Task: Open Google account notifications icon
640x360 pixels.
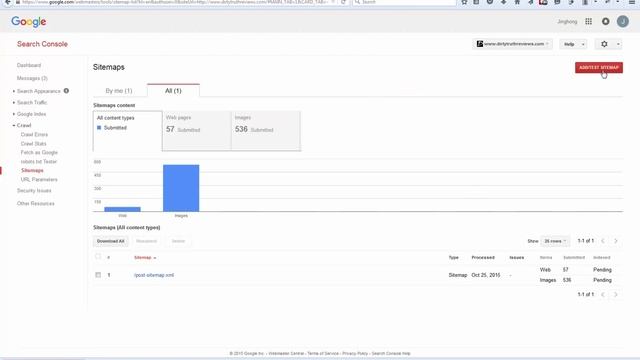Action: click(x=605, y=22)
